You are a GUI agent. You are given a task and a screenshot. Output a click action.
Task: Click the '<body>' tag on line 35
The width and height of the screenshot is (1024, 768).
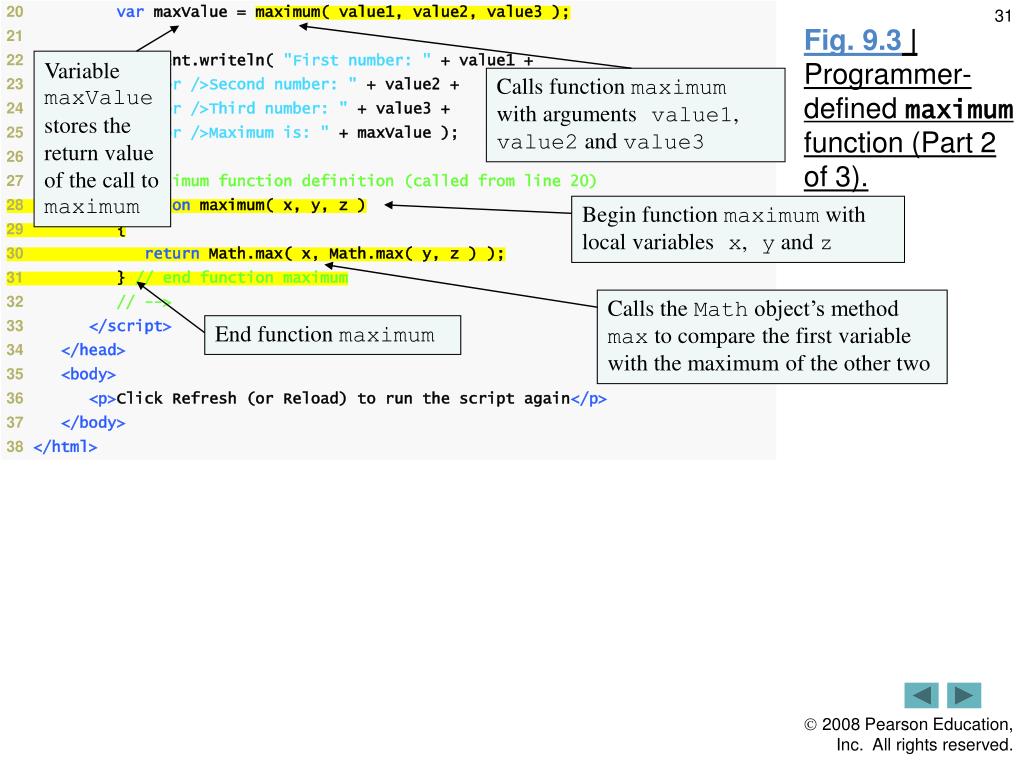pyautogui.click(x=88, y=374)
